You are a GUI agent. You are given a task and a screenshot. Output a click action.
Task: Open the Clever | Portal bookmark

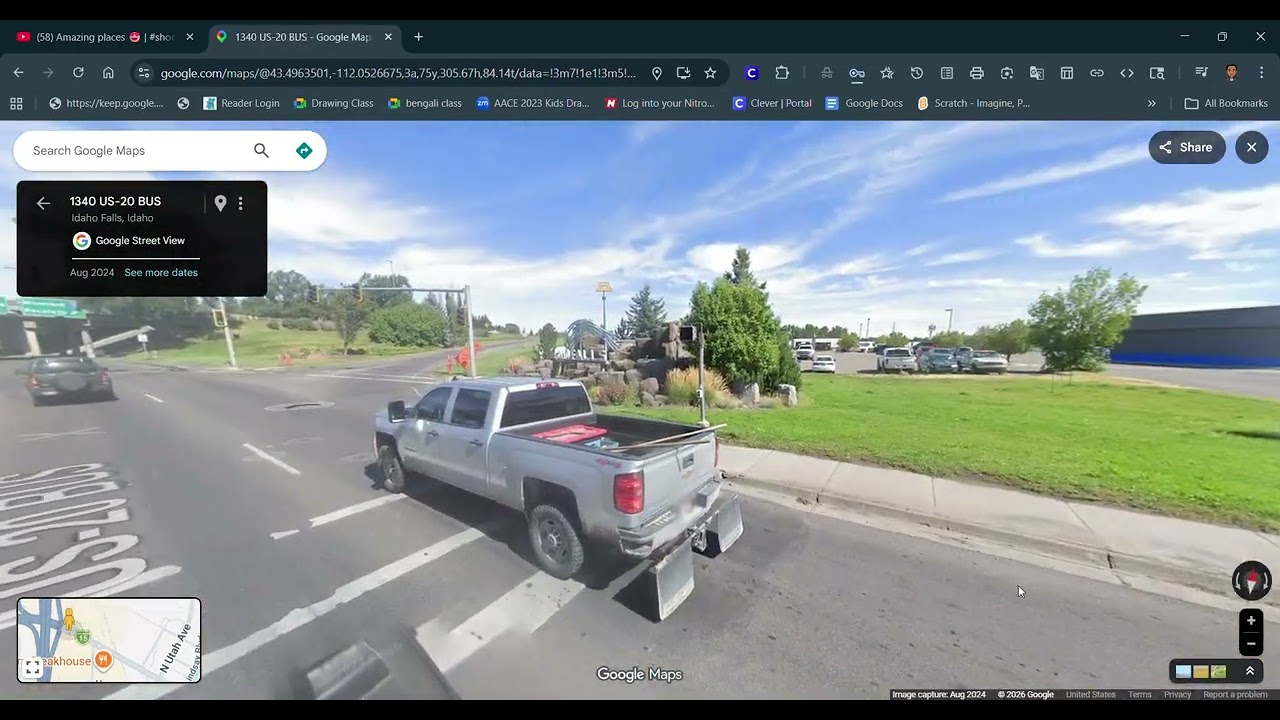[x=772, y=103]
